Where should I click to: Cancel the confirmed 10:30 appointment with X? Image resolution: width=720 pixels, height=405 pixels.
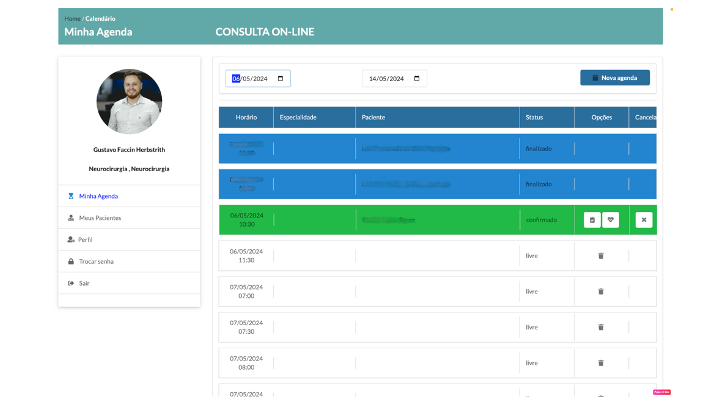click(x=643, y=220)
